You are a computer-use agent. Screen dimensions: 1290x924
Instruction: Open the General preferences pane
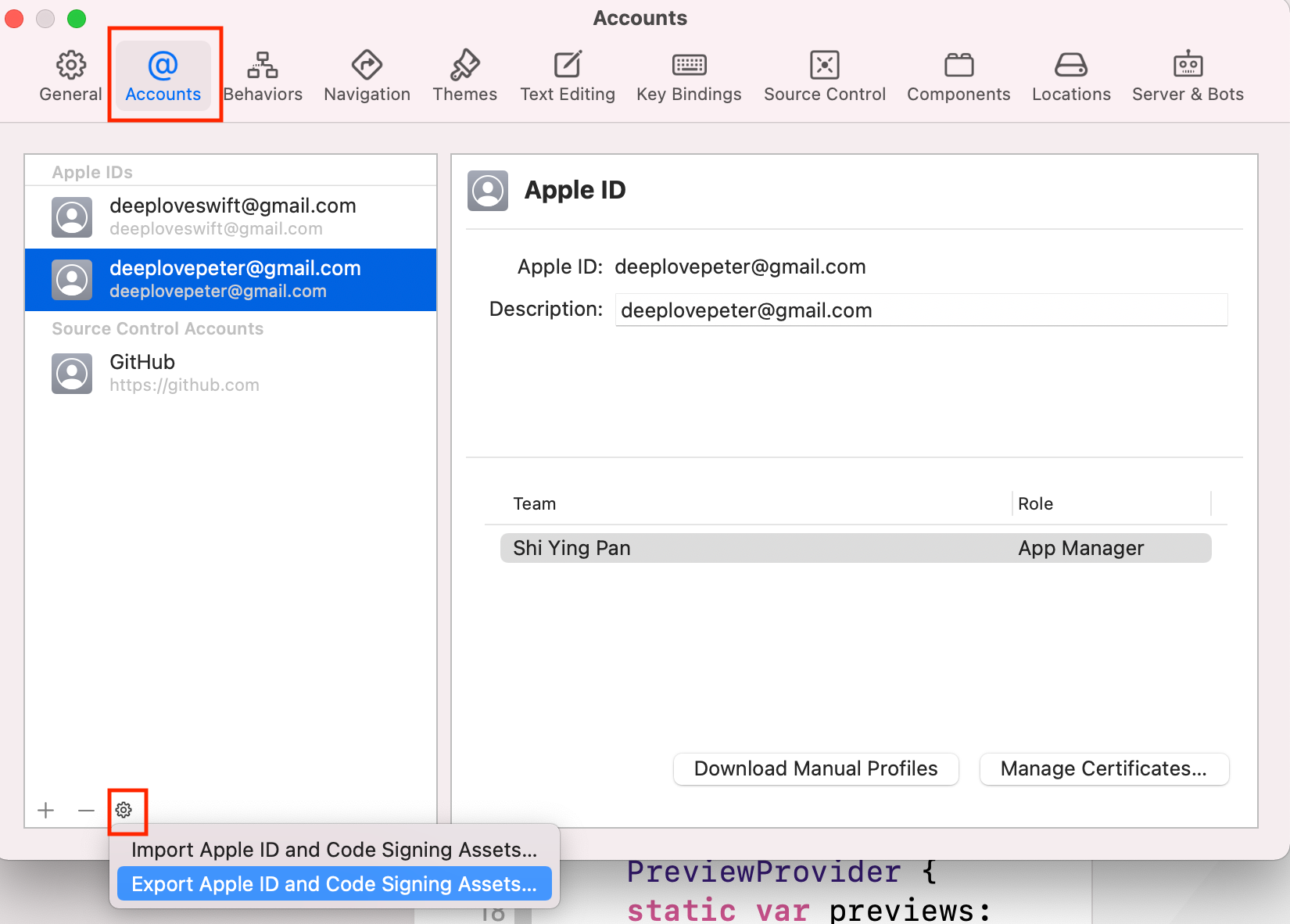click(70, 77)
